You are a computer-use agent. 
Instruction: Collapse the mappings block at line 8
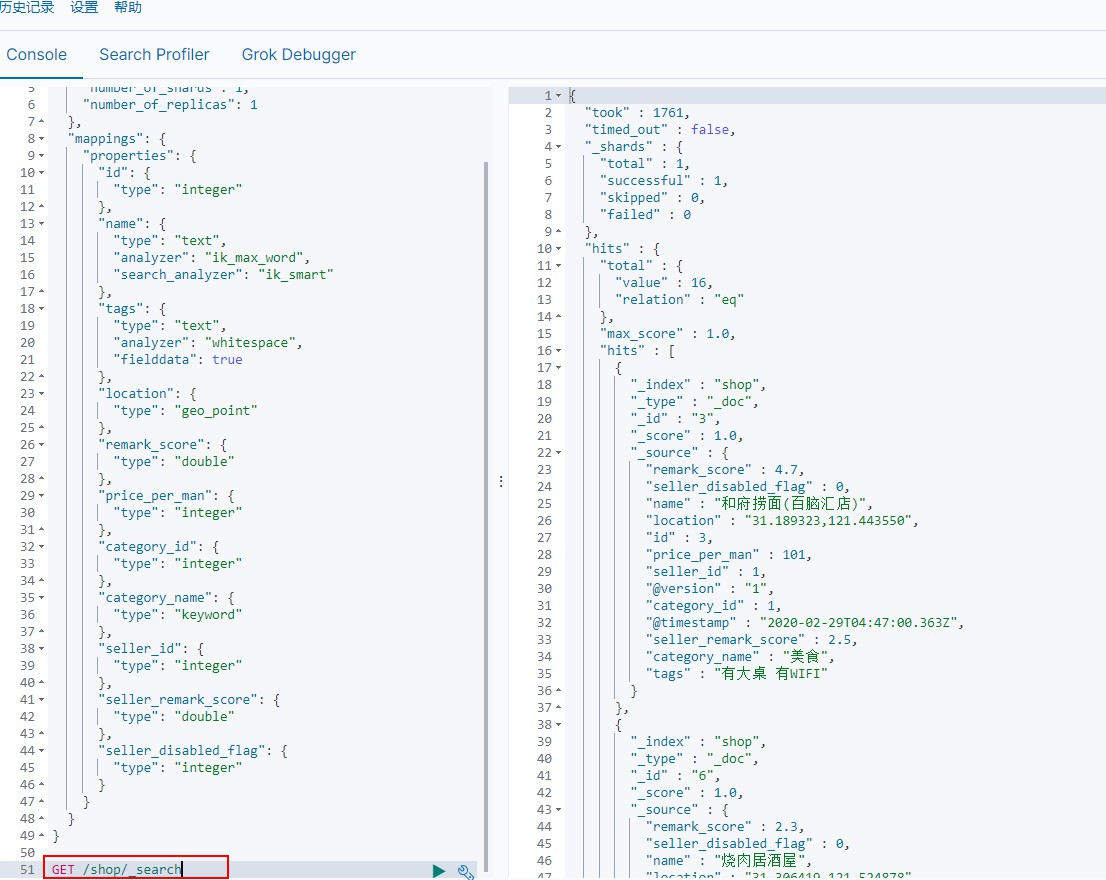pos(42,139)
